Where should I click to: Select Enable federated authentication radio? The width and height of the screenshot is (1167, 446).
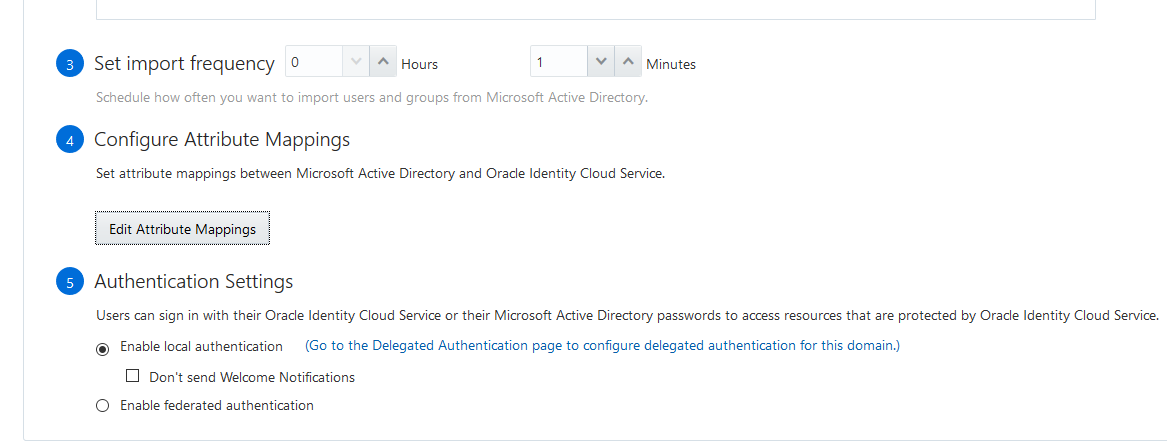[x=102, y=406]
